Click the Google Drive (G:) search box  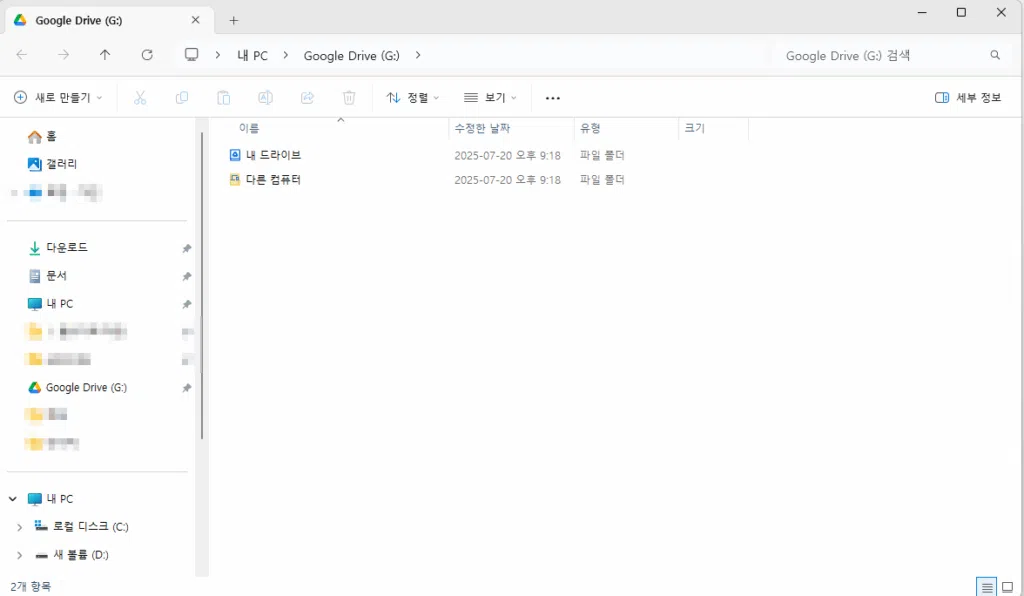(x=880, y=56)
